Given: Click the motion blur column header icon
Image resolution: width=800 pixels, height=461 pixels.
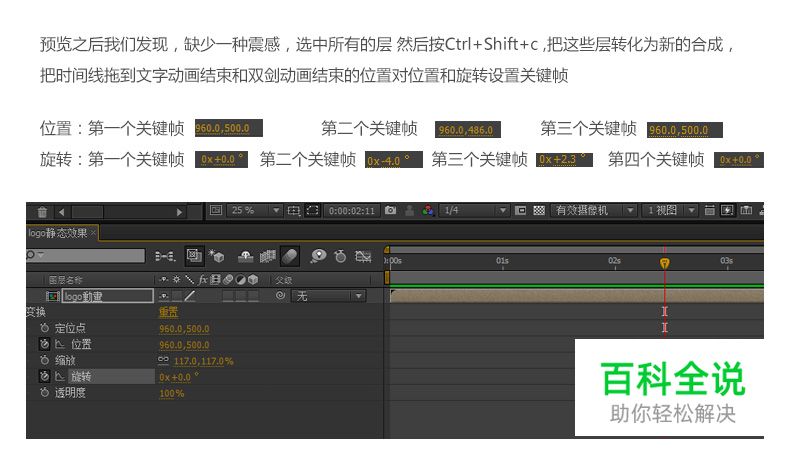Looking at the screenshot, I should (228, 279).
